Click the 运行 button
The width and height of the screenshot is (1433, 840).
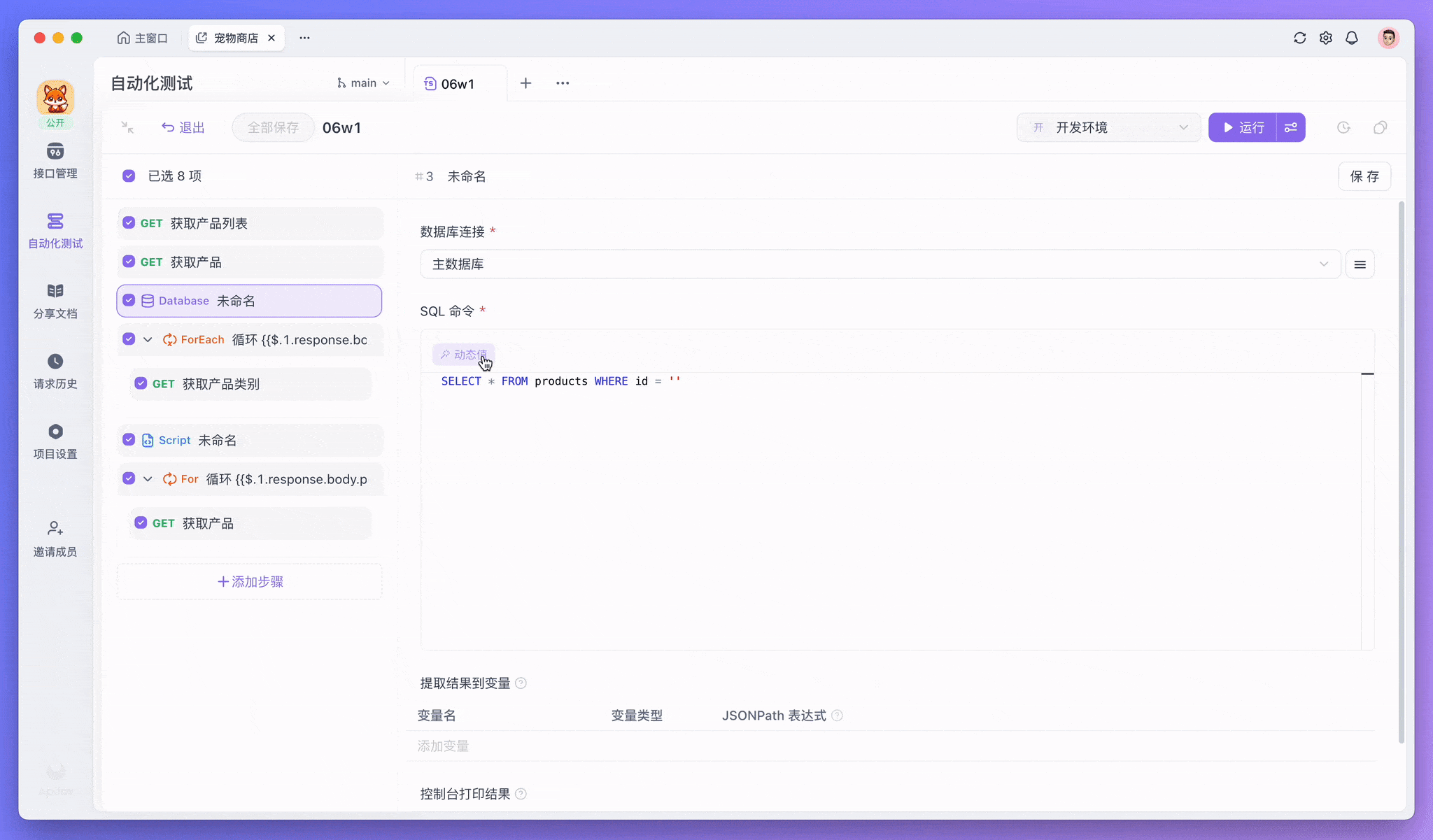click(x=1243, y=127)
